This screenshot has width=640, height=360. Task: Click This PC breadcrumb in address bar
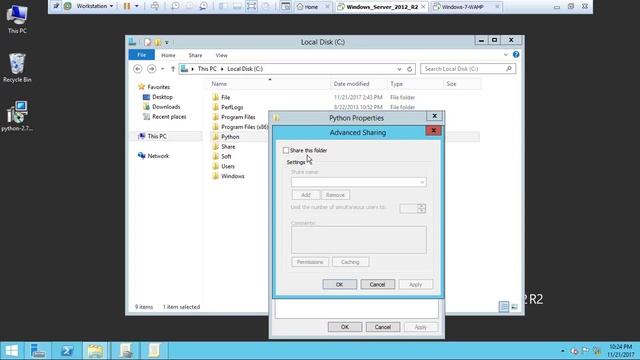coord(207,69)
